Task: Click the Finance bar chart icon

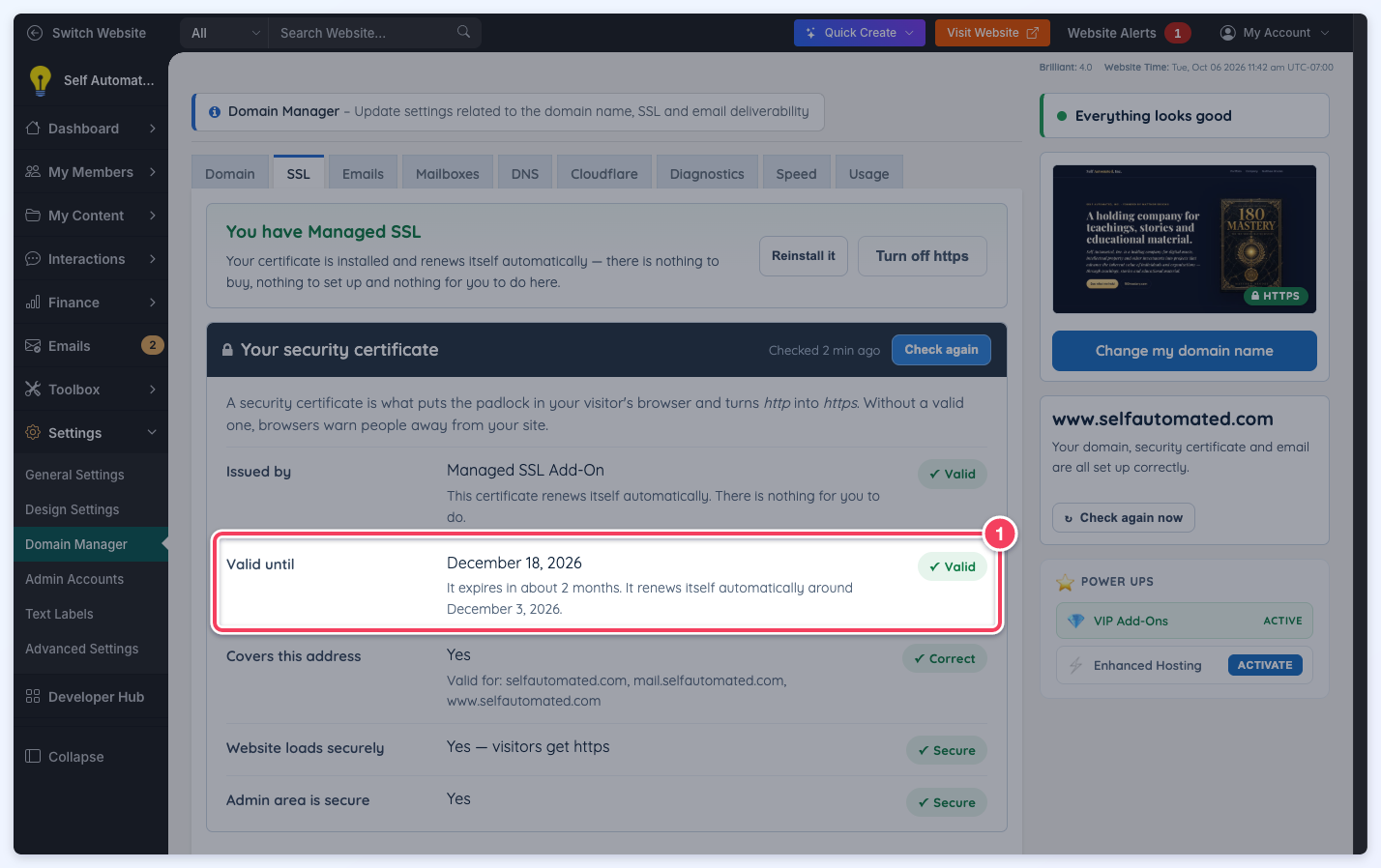Action: tap(33, 303)
